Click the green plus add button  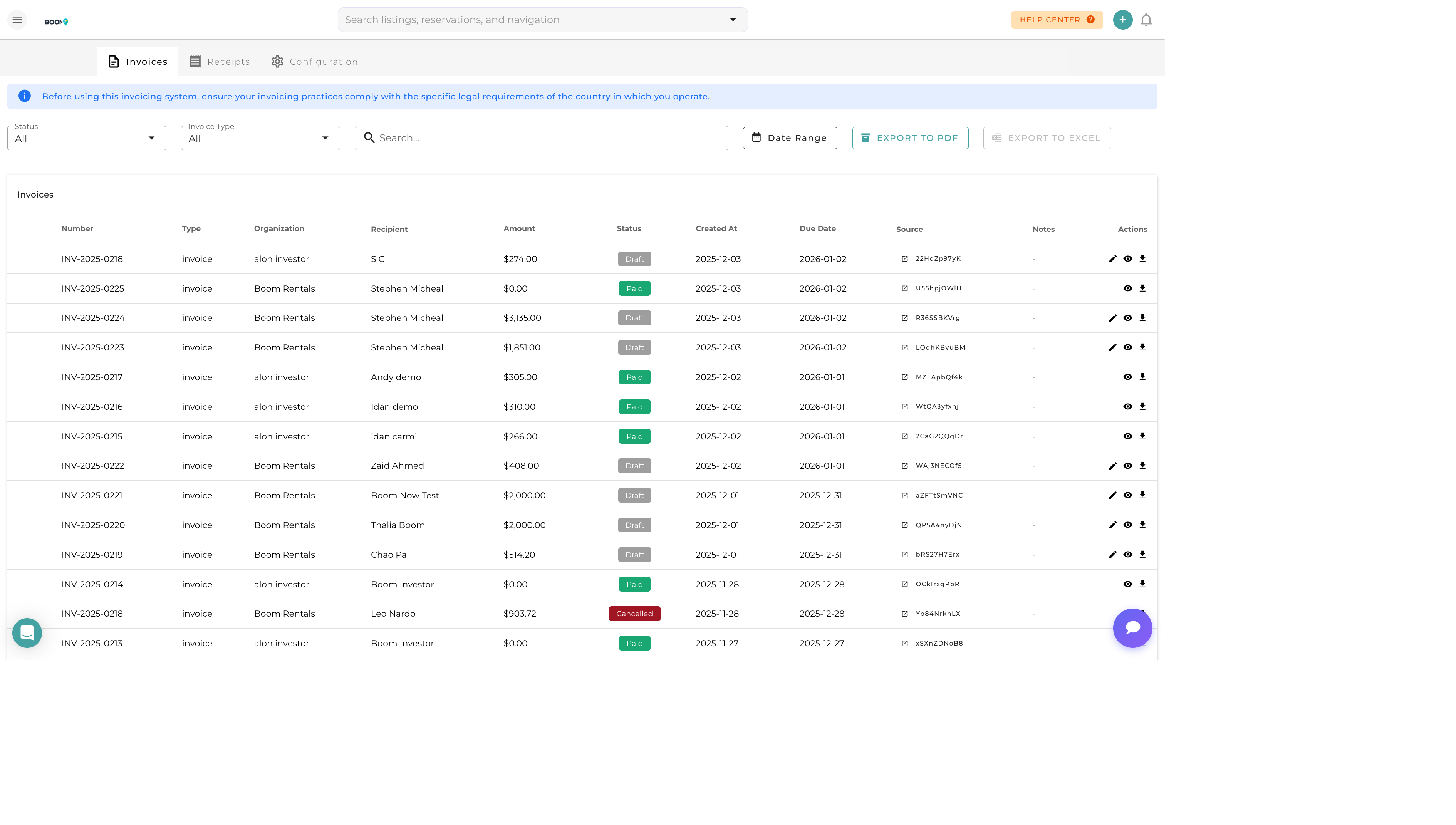point(1122,20)
